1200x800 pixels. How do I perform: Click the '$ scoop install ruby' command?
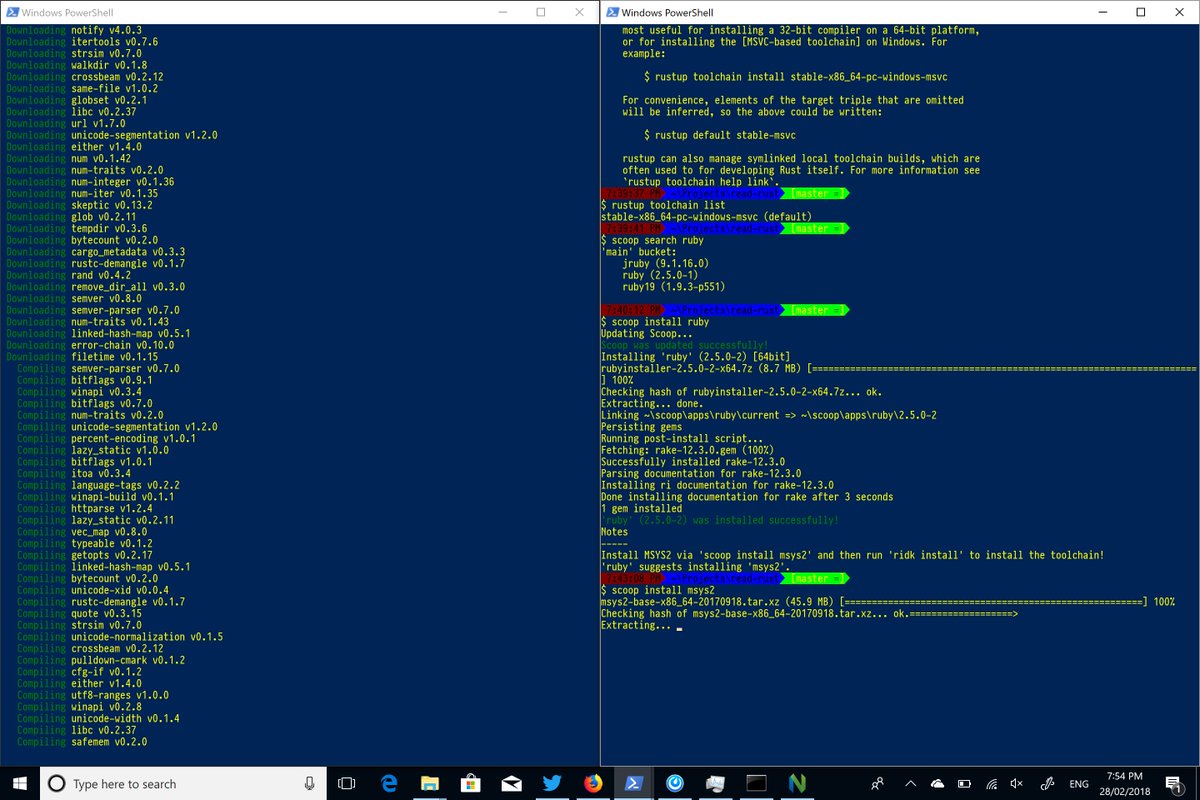pos(654,322)
